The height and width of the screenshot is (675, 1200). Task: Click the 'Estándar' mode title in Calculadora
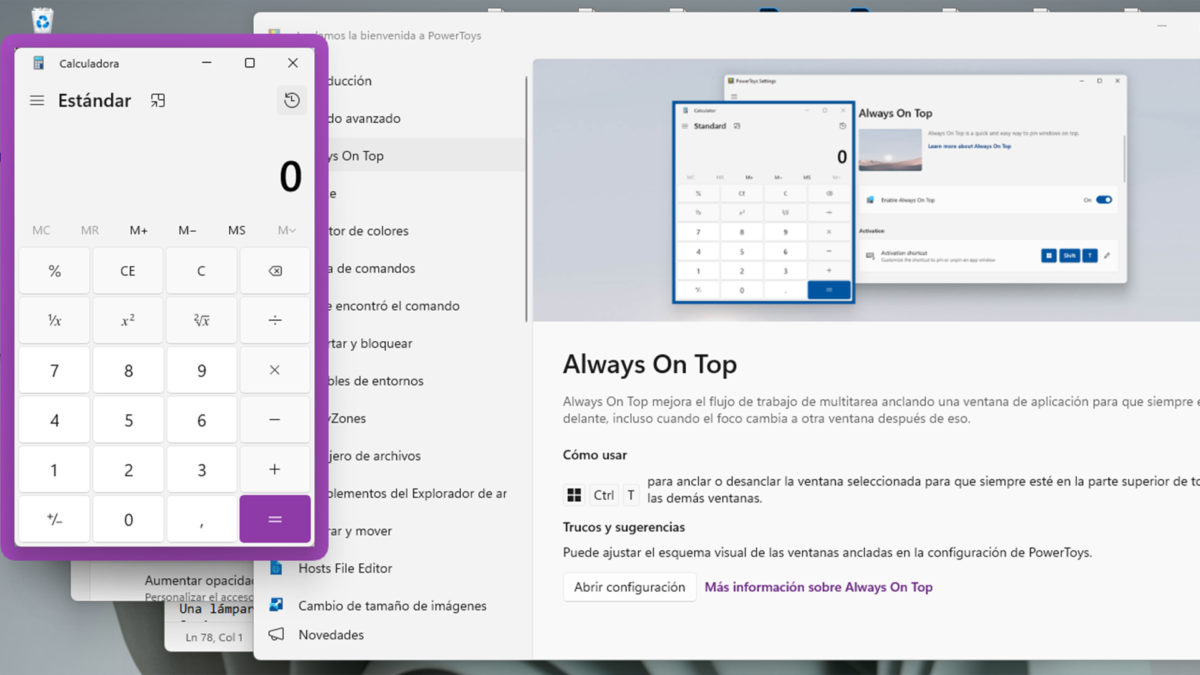pyautogui.click(x=94, y=100)
